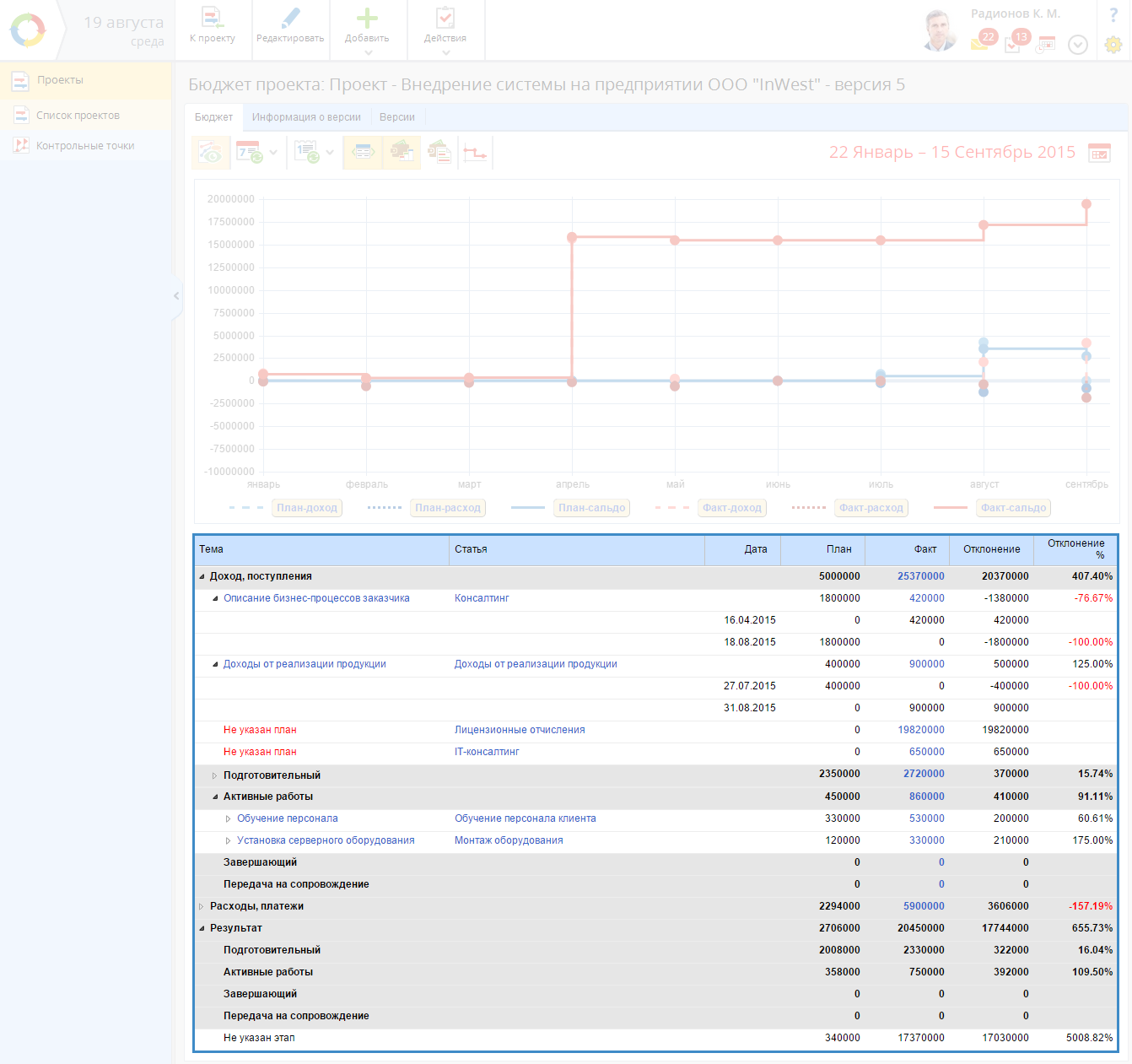This screenshot has width=1132, height=1064.
Task: Collapse the left sidebar with the arrow handle
Action: click(176, 296)
